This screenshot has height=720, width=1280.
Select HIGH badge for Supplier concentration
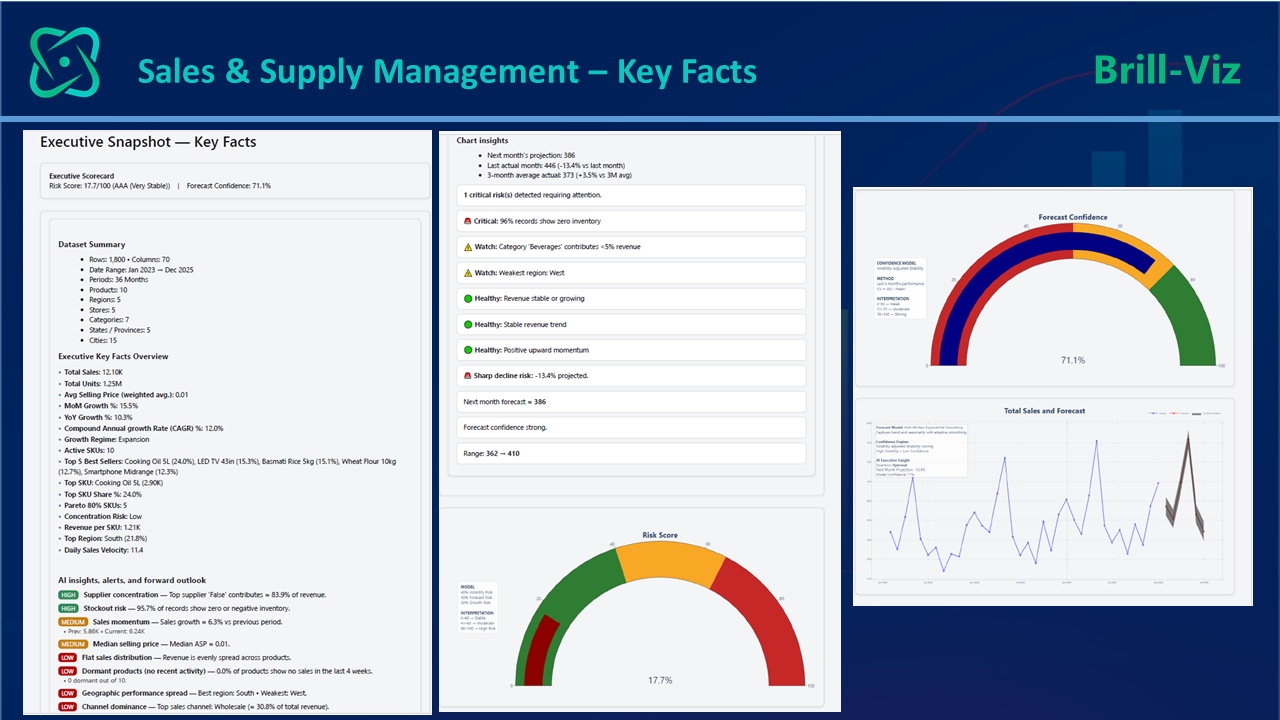68,595
